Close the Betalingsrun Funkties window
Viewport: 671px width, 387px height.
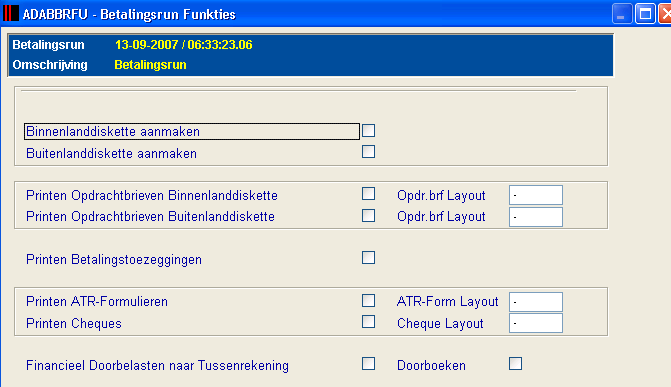tap(665, 14)
